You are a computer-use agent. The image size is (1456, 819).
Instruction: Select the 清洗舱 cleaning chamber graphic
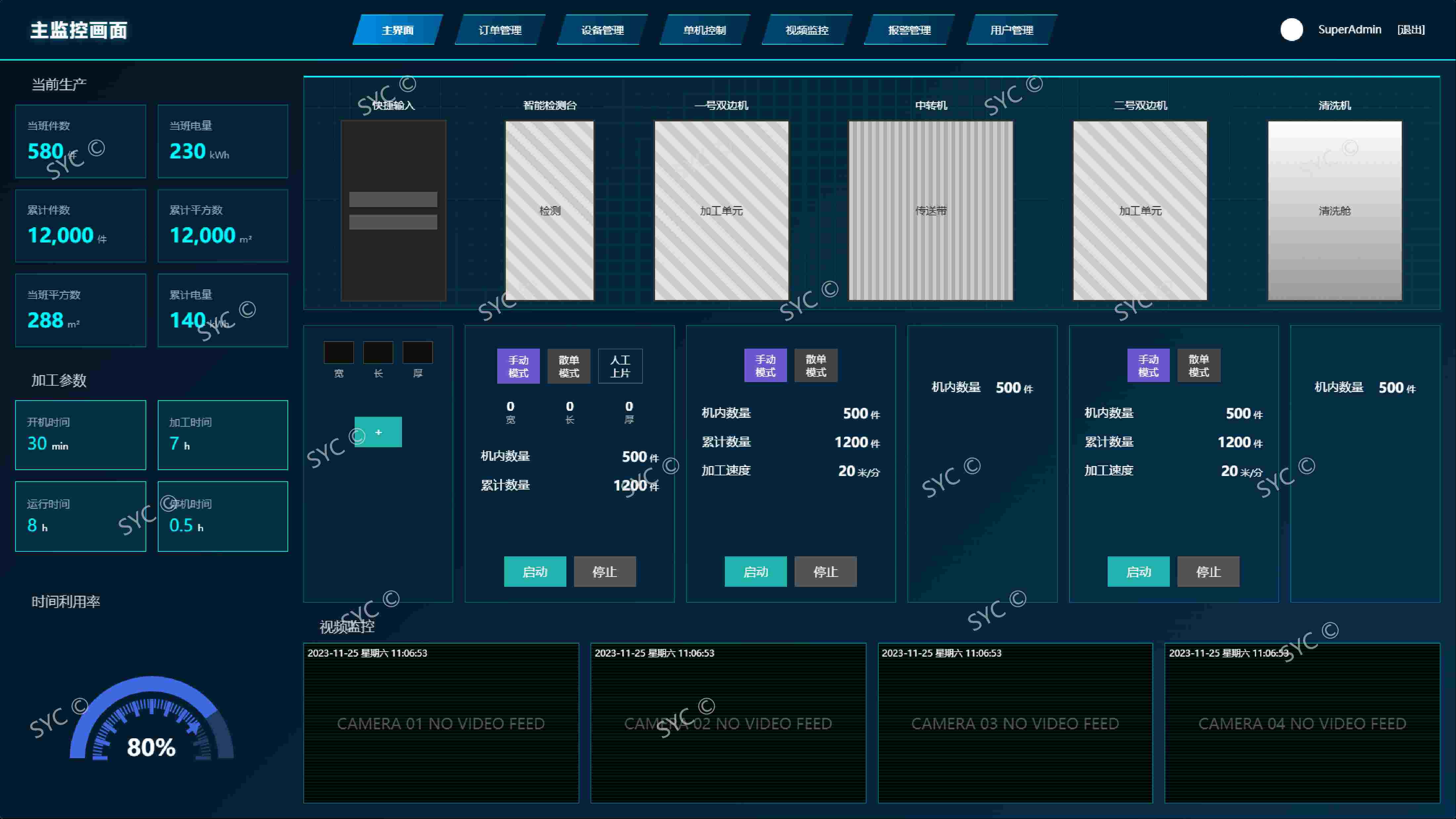pyautogui.click(x=1335, y=210)
